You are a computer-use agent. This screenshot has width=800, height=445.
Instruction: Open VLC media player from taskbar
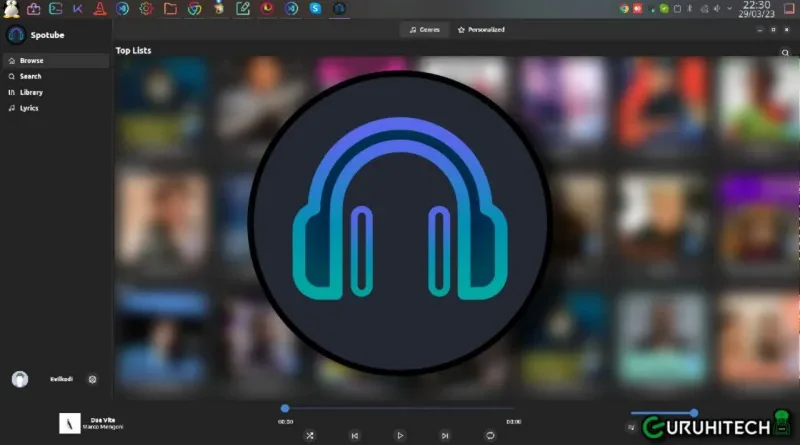click(x=100, y=9)
